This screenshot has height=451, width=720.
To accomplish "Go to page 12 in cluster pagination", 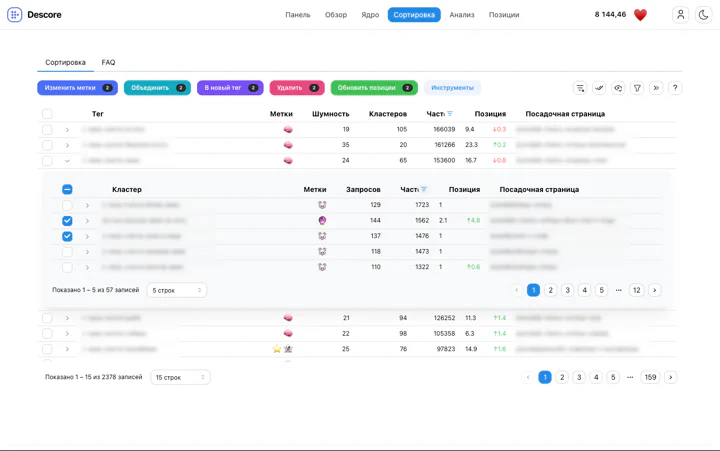I will [x=637, y=290].
